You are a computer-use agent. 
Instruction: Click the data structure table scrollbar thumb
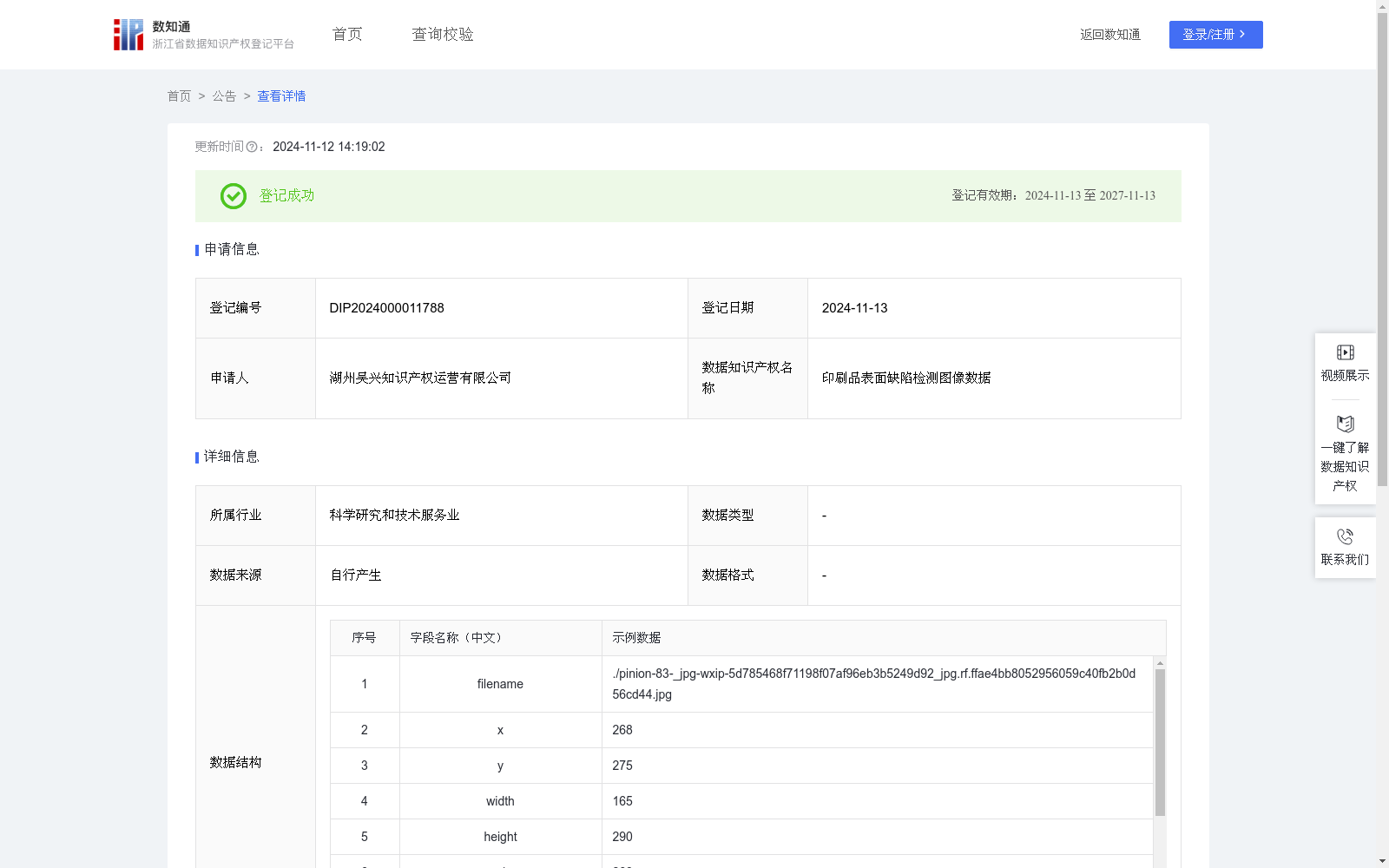point(1160,742)
